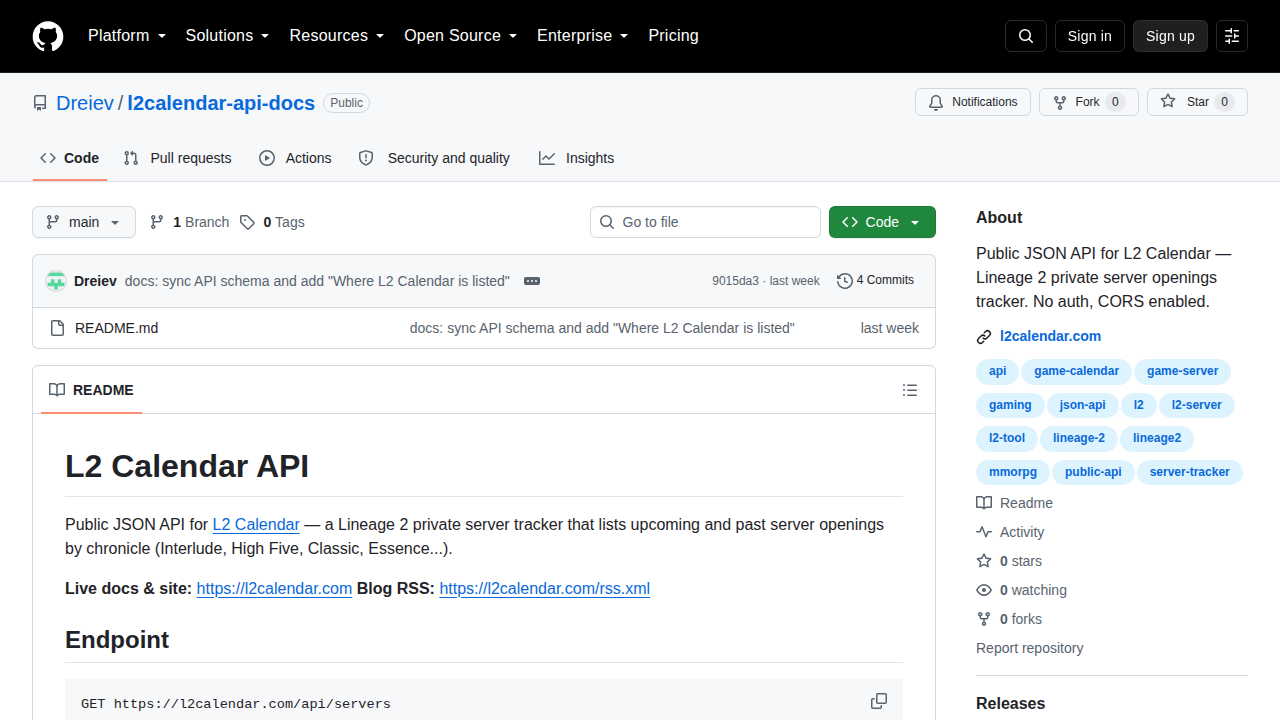Open the Activity link in sidebar
The width and height of the screenshot is (1280, 720).
1010,532
